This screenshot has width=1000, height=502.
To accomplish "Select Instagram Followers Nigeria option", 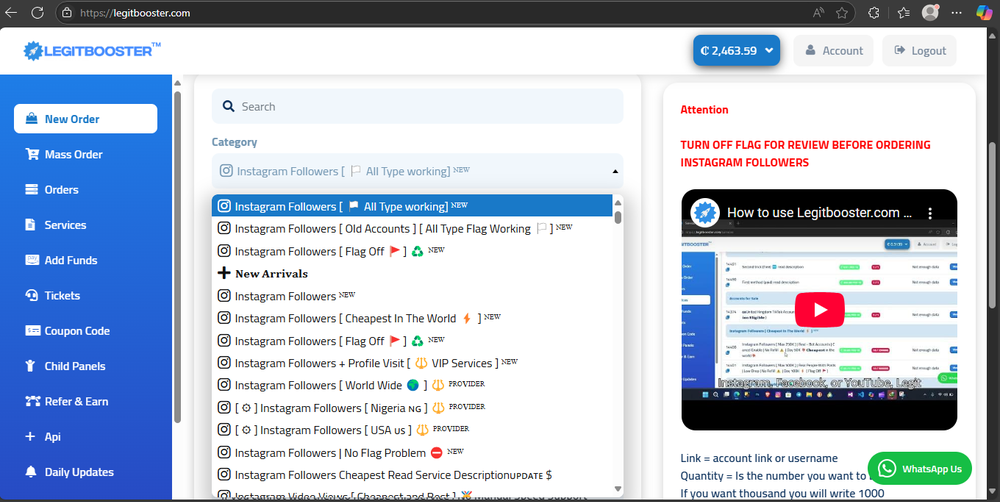I will [x=412, y=408].
